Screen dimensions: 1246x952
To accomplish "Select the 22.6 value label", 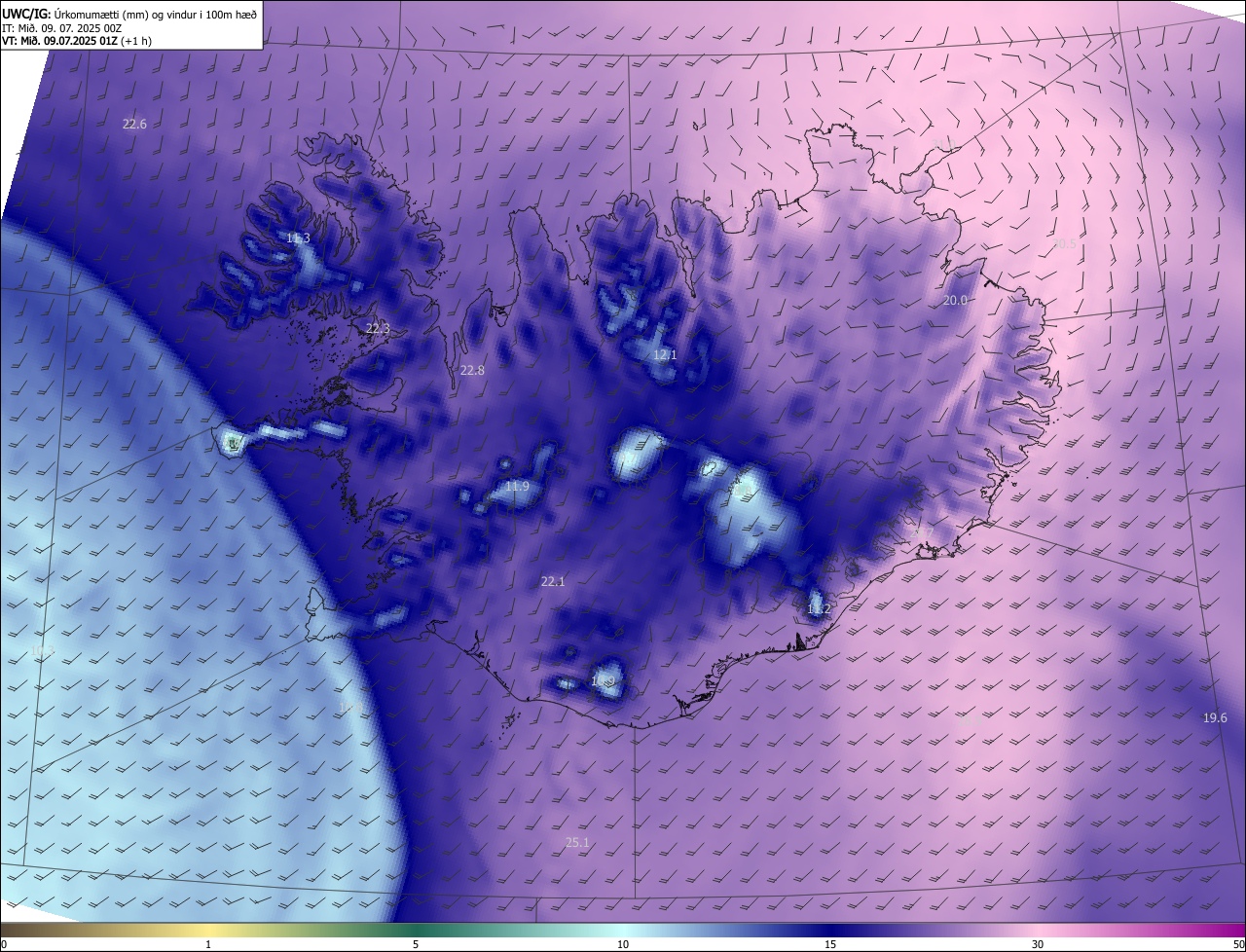I will coord(134,124).
